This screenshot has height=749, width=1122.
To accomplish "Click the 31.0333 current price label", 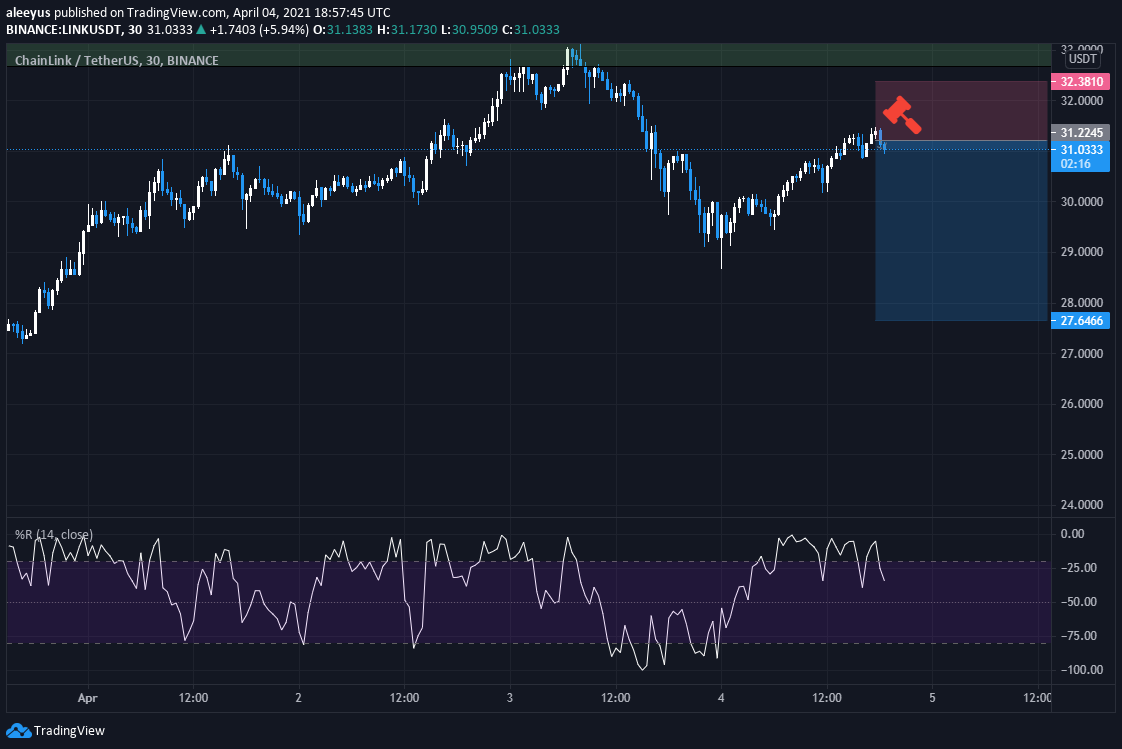I will 1080,150.
